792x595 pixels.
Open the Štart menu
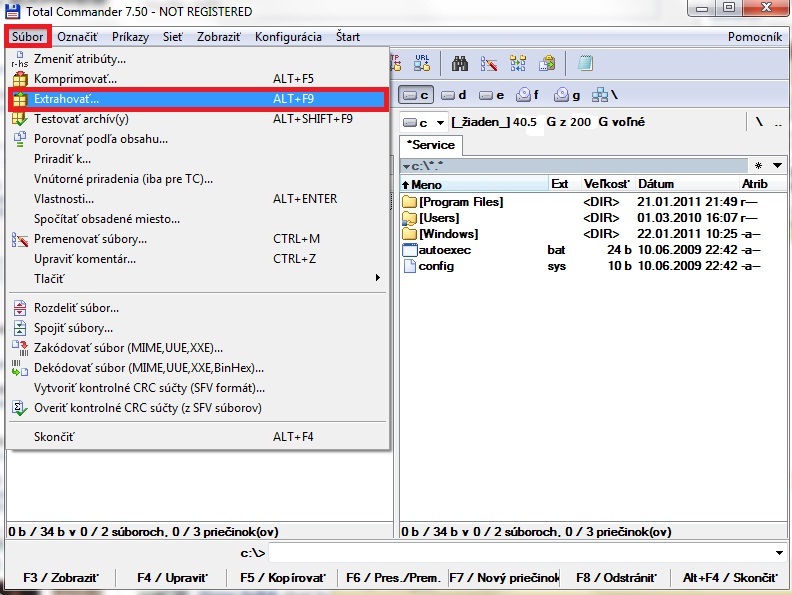pyautogui.click(x=348, y=37)
